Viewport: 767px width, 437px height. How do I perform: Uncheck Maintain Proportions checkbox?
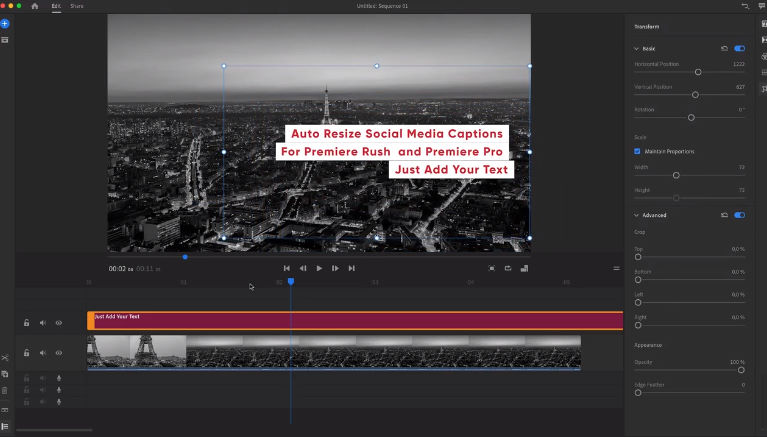point(637,151)
